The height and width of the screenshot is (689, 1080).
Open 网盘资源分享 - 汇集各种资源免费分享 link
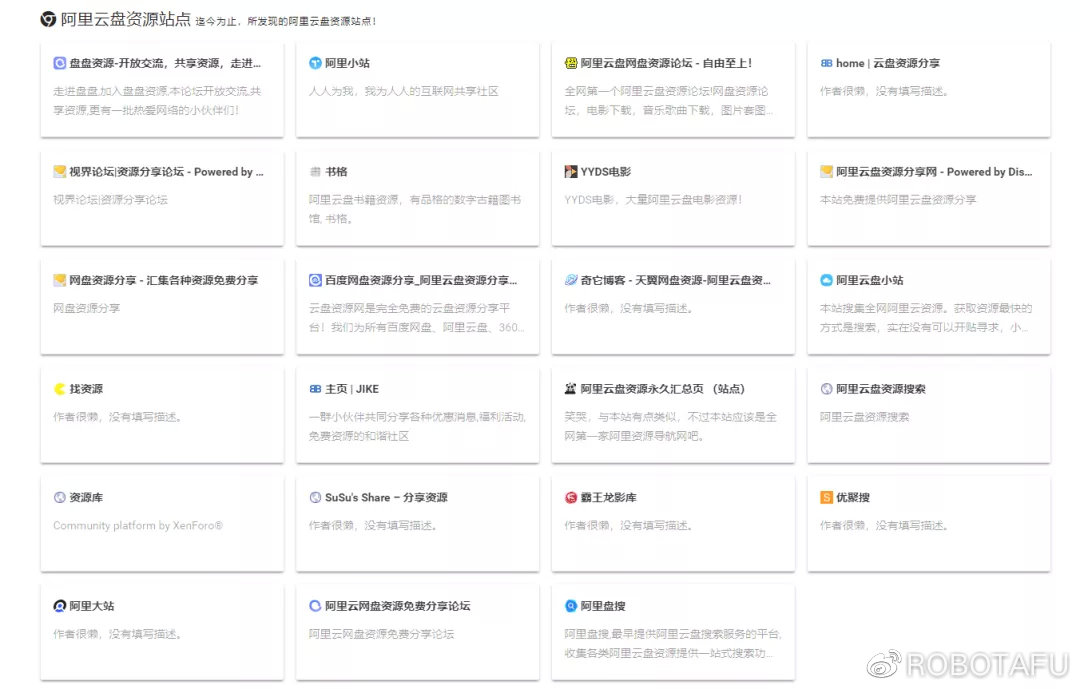pos(164,280)
